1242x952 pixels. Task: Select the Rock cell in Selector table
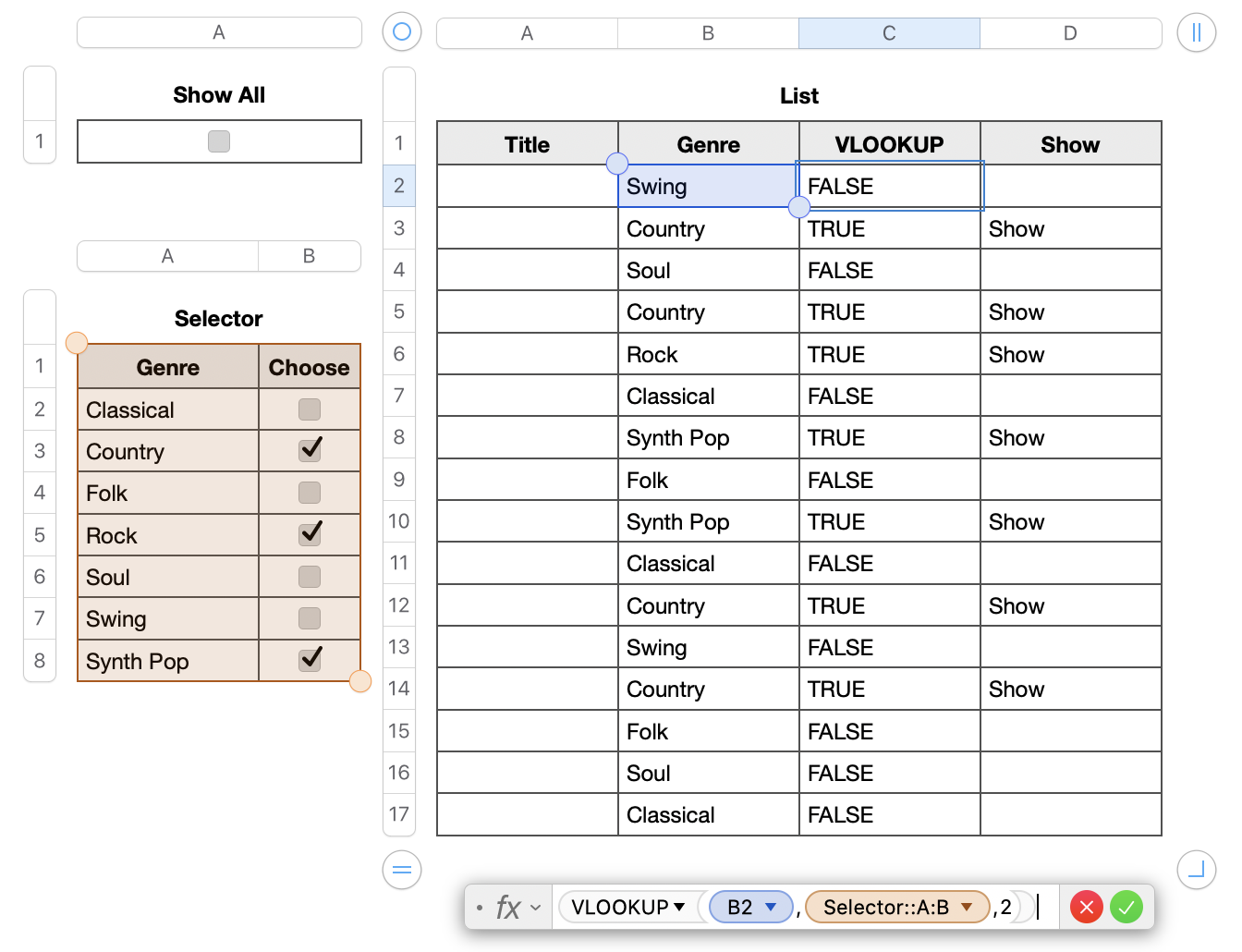(168, 535)
